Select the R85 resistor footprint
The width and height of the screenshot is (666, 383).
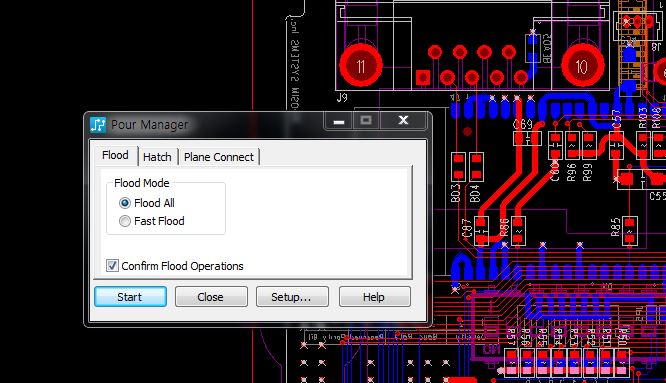629,231
